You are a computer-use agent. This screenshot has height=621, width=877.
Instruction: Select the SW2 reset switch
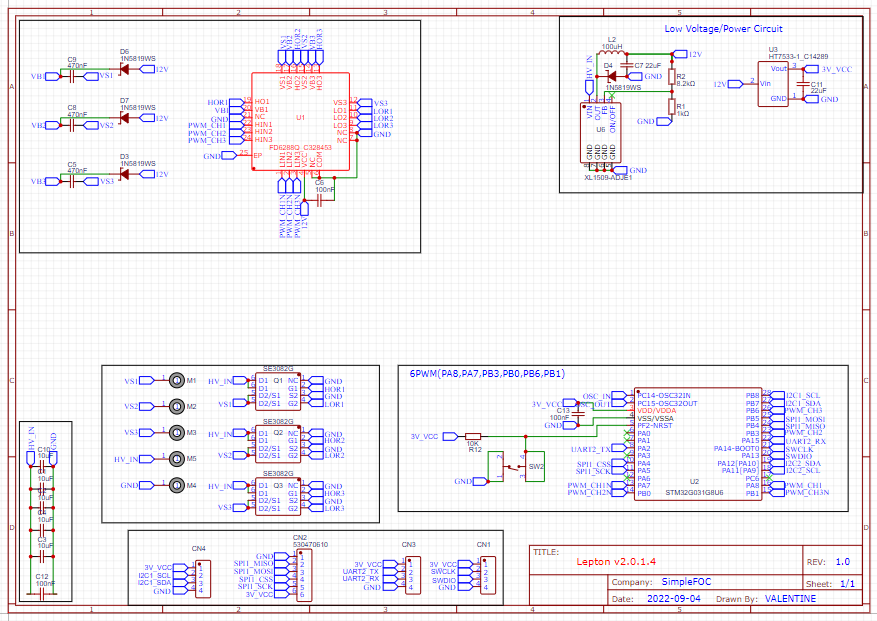pyautogui.click(x=516, y=466)
